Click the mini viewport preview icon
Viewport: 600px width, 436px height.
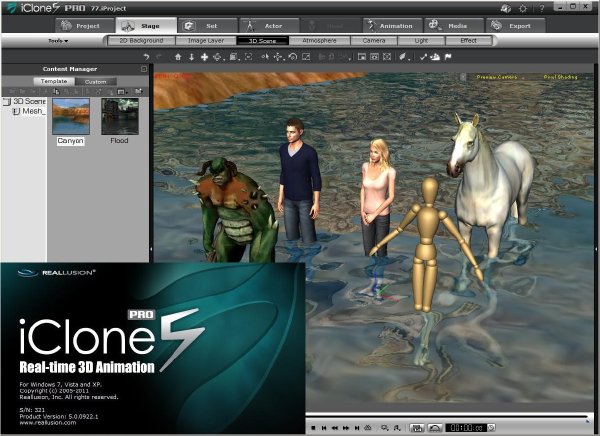point(362,57)
